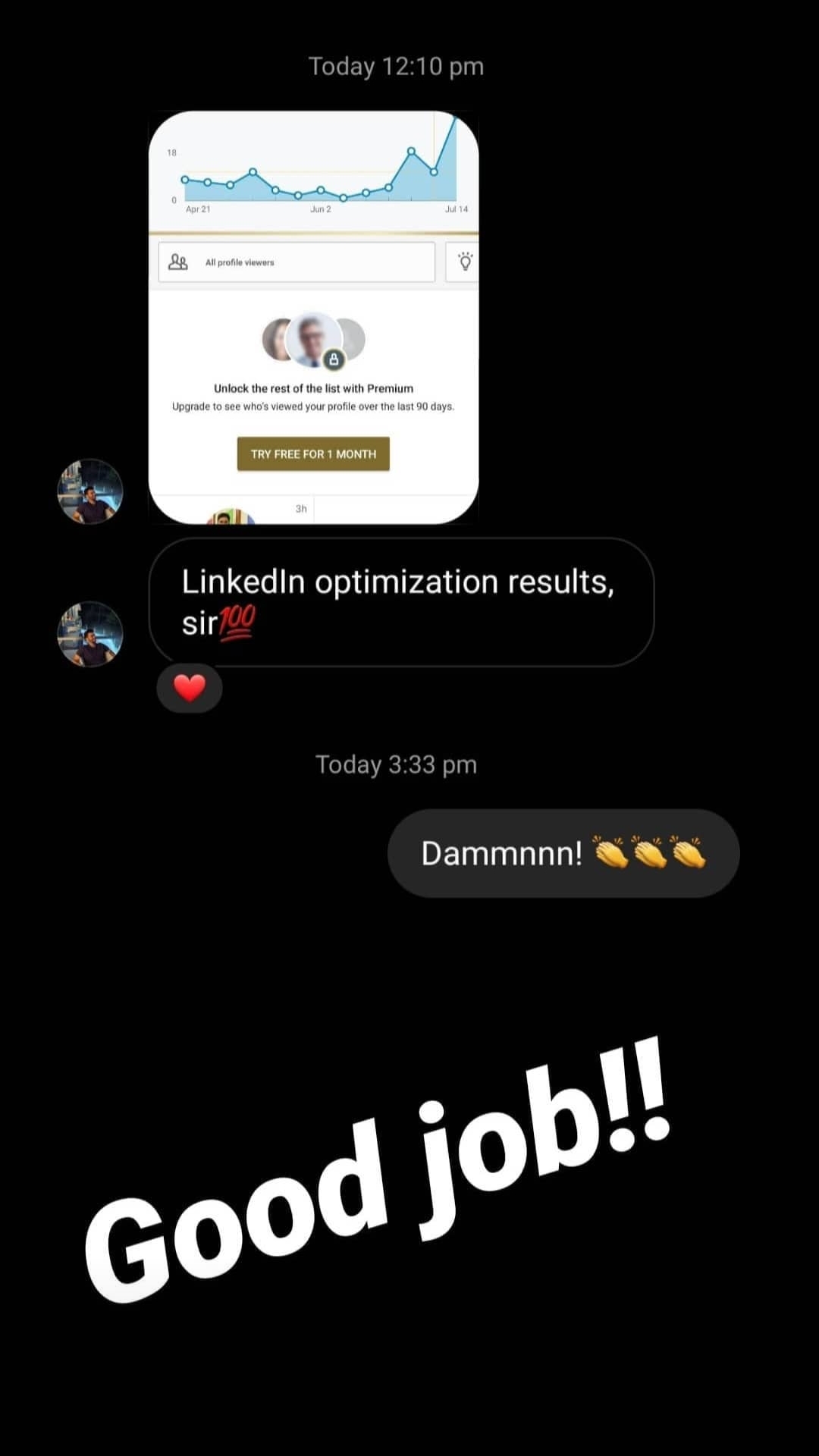
Task: Open sender's avatar next to the shared image
Action: [90, 491]
